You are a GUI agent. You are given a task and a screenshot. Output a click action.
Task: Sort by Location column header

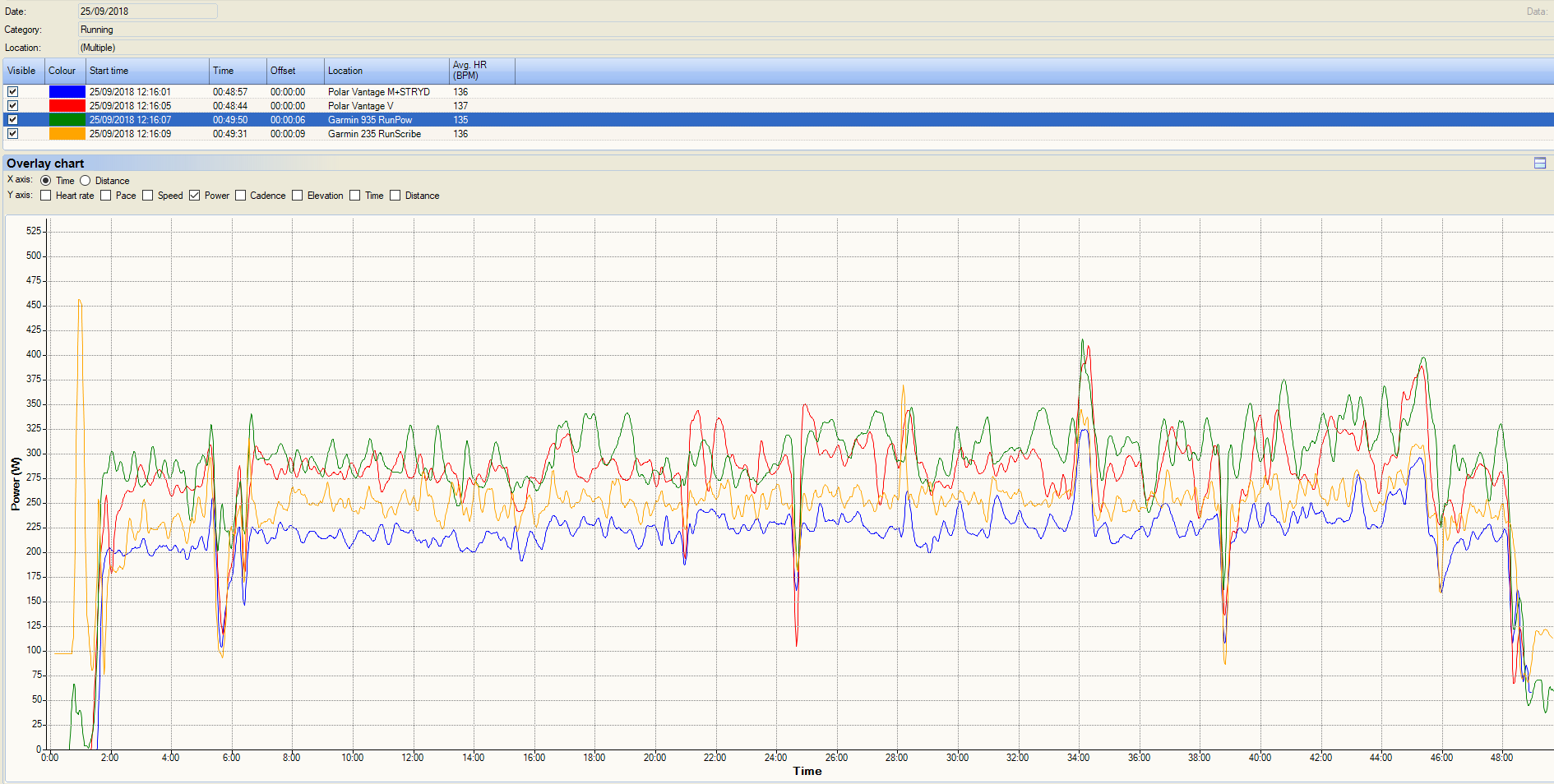tap(385, 71)
